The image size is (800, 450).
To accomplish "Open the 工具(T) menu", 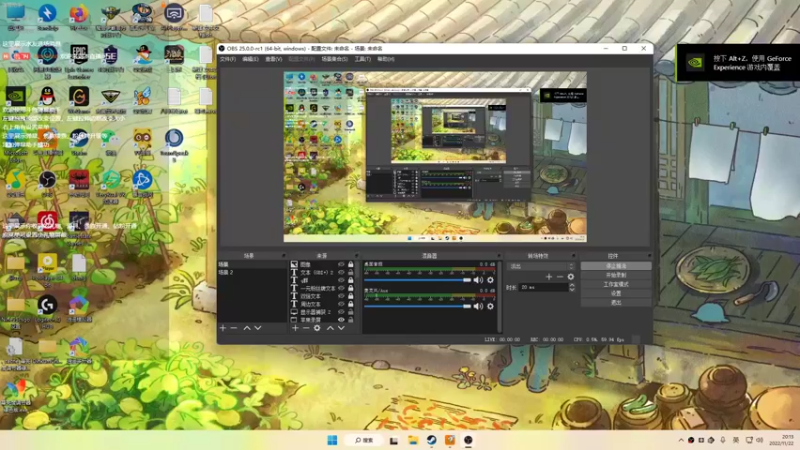I will [x=362, y=59].
